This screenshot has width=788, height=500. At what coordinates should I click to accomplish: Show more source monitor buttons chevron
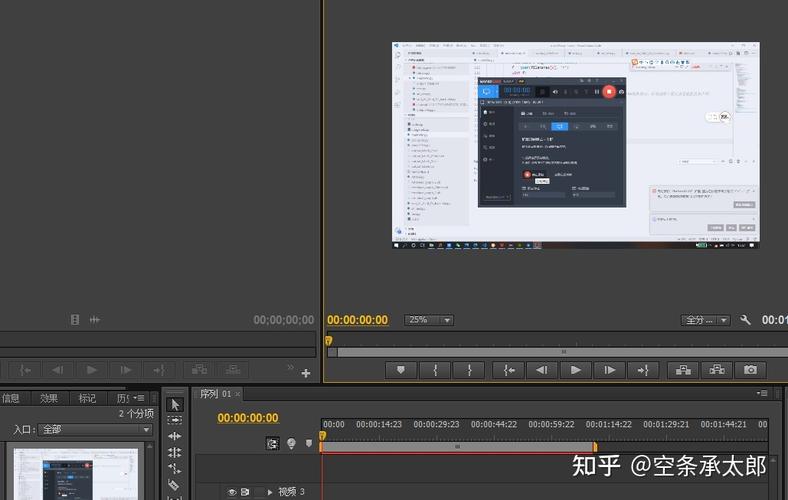coord(290,367)
